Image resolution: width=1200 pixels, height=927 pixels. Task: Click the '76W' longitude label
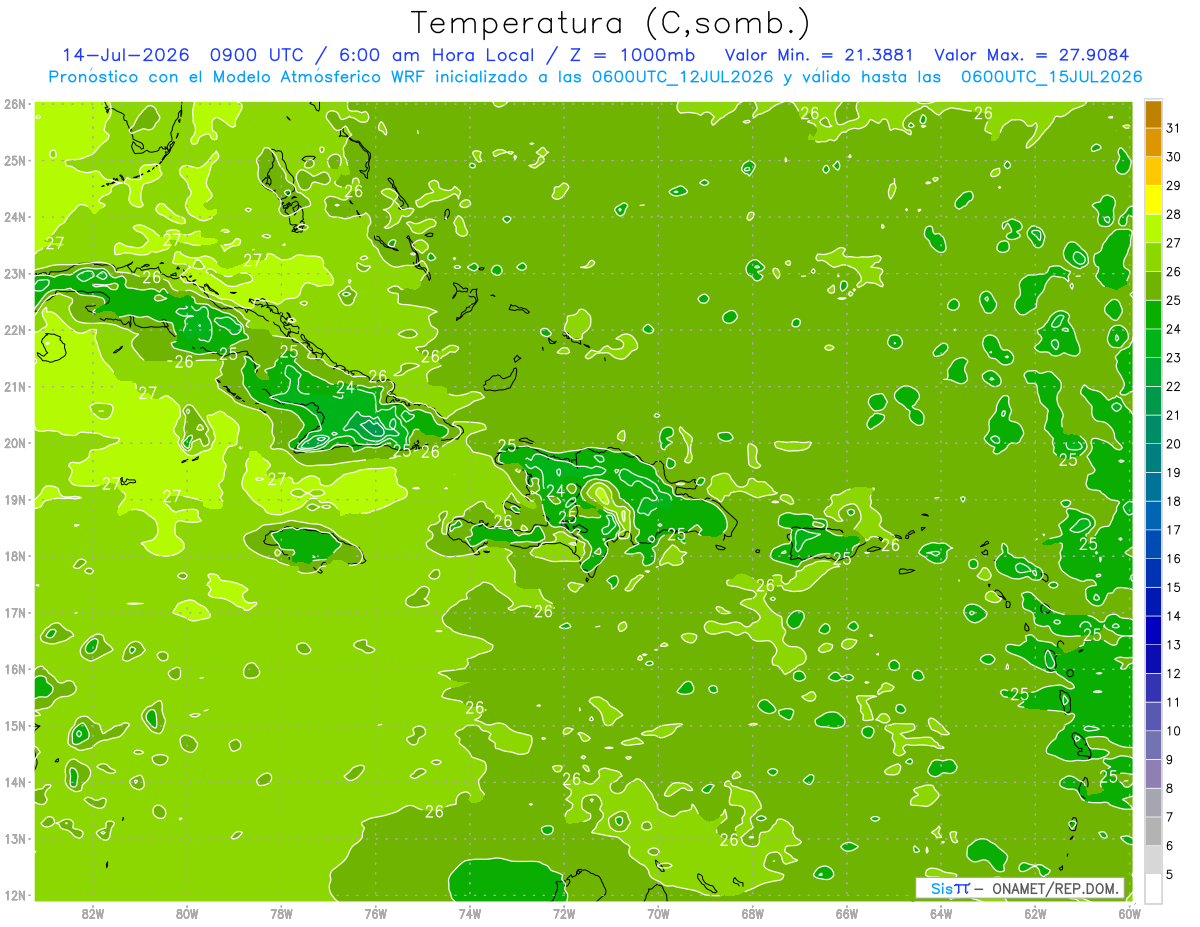pyautogui.click(x=375, y=913)
